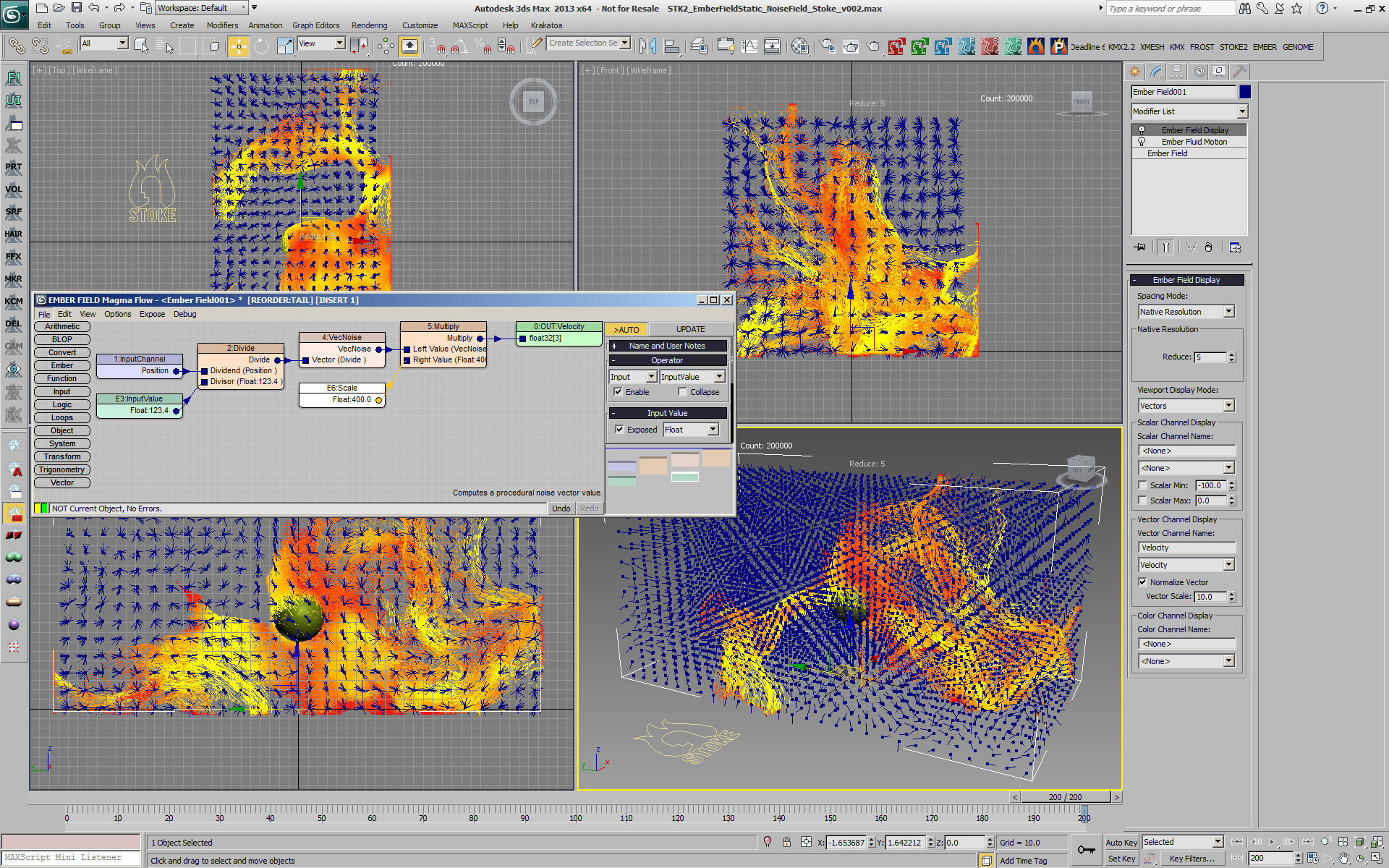Jump to end of animation control
The image size is (1389, 868).
1307,842
